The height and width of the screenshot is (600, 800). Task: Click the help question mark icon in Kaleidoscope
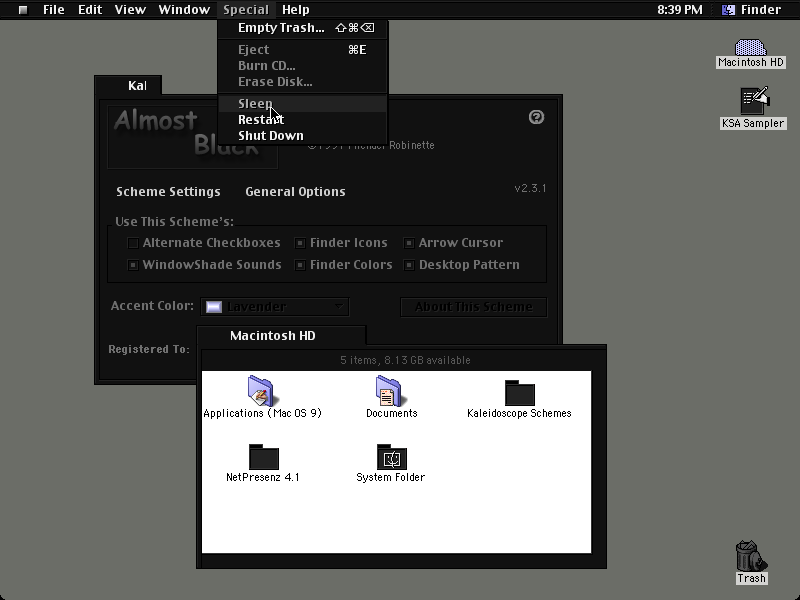tap(536, 117)
